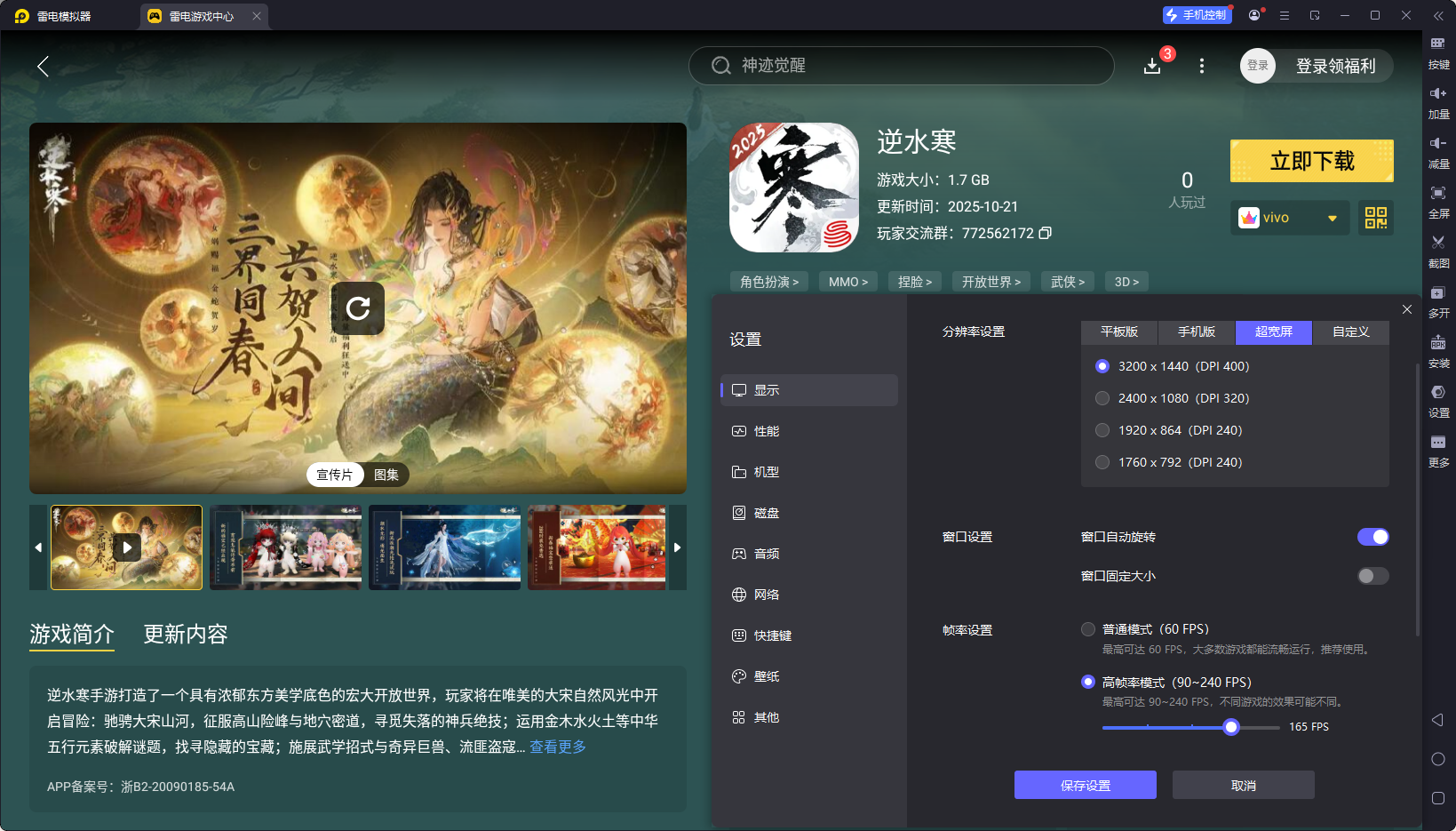Switch media view to 图集

point(386,475)
